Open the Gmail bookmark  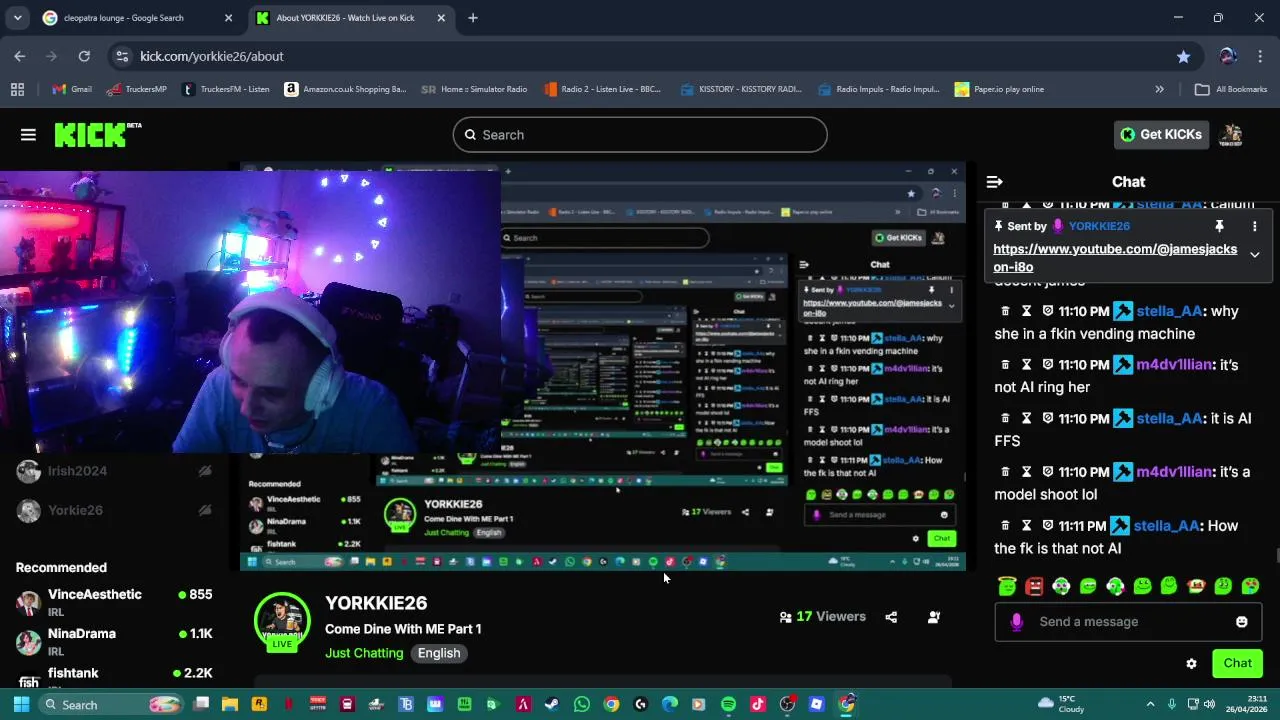(72, 89)
